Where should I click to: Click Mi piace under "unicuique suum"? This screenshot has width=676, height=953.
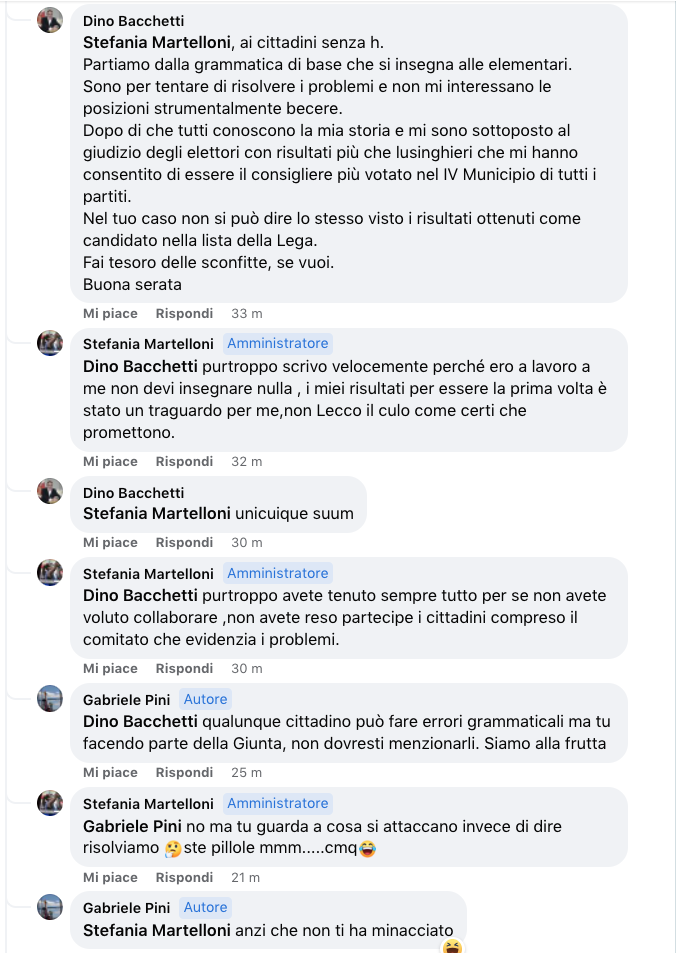[110, 542]
